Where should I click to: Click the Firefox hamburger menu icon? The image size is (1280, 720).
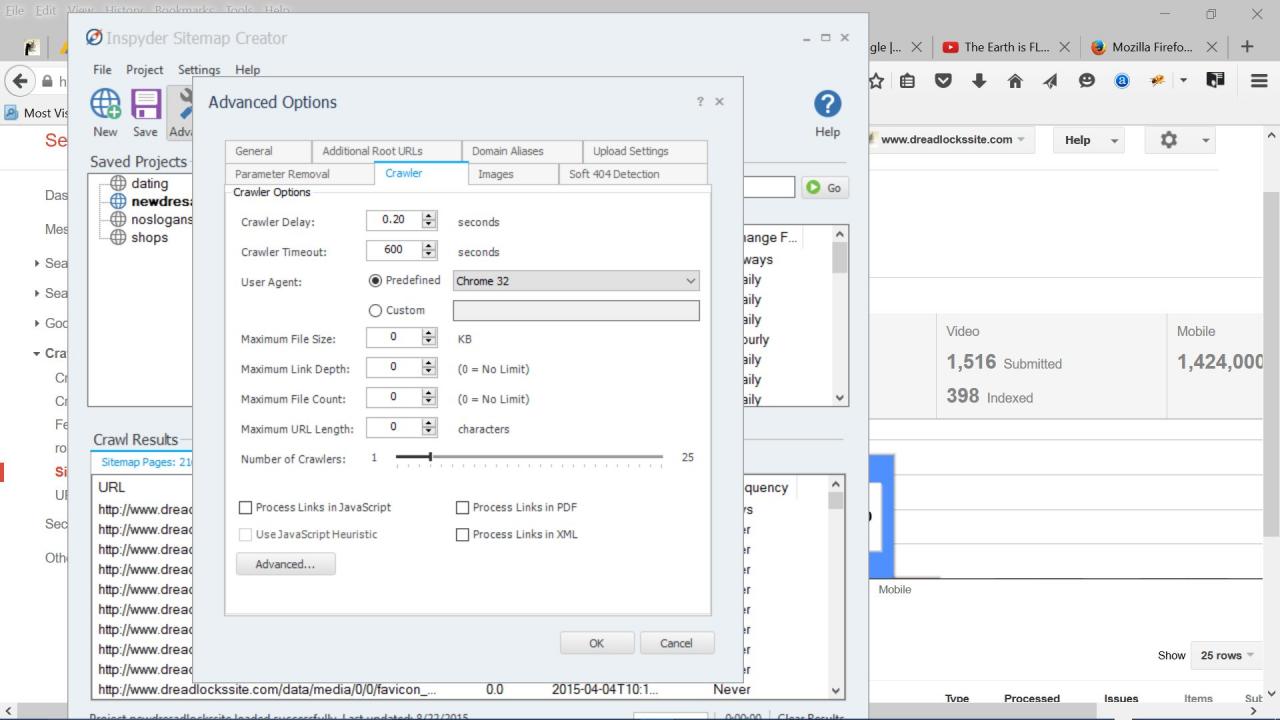point(1259,82)
